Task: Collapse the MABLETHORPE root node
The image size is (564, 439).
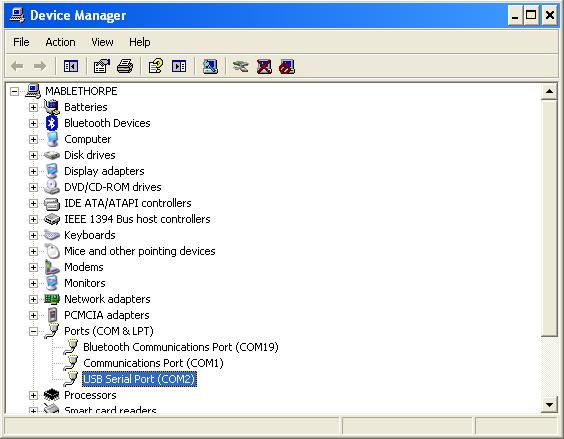Action: tap(14, 91)
